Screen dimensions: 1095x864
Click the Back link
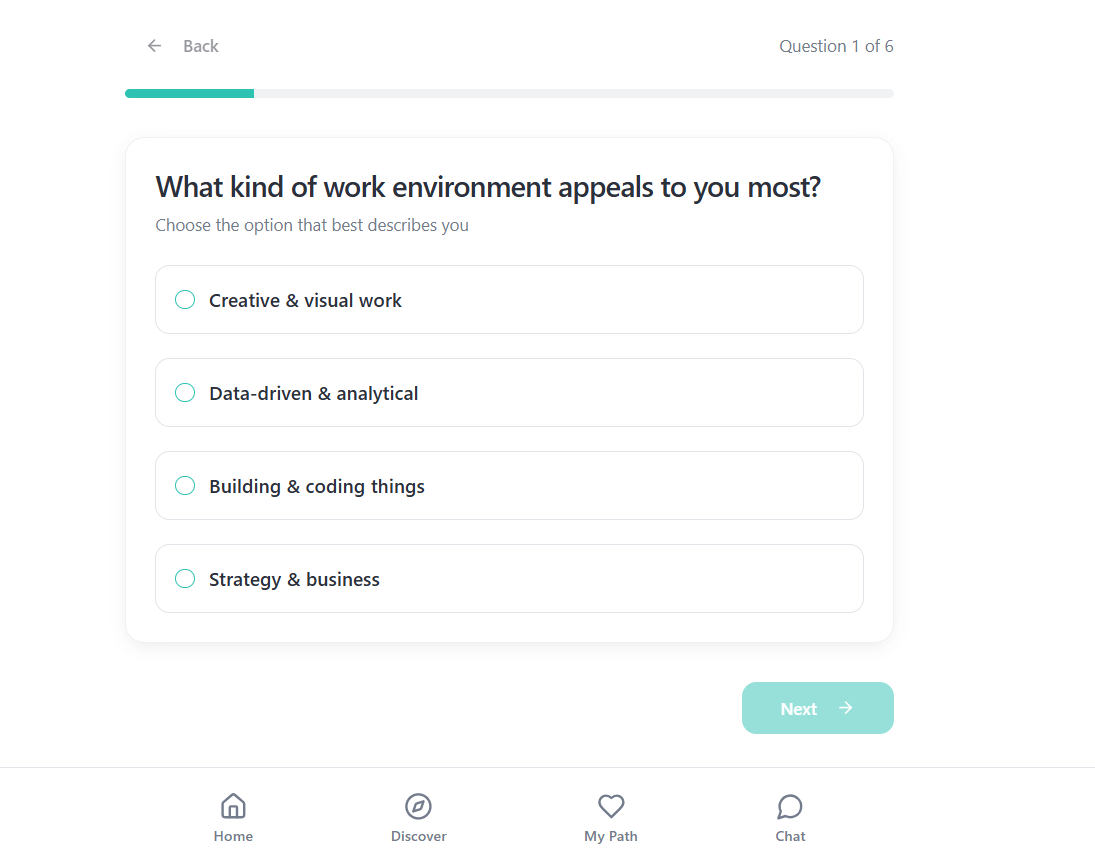[200, 46]
